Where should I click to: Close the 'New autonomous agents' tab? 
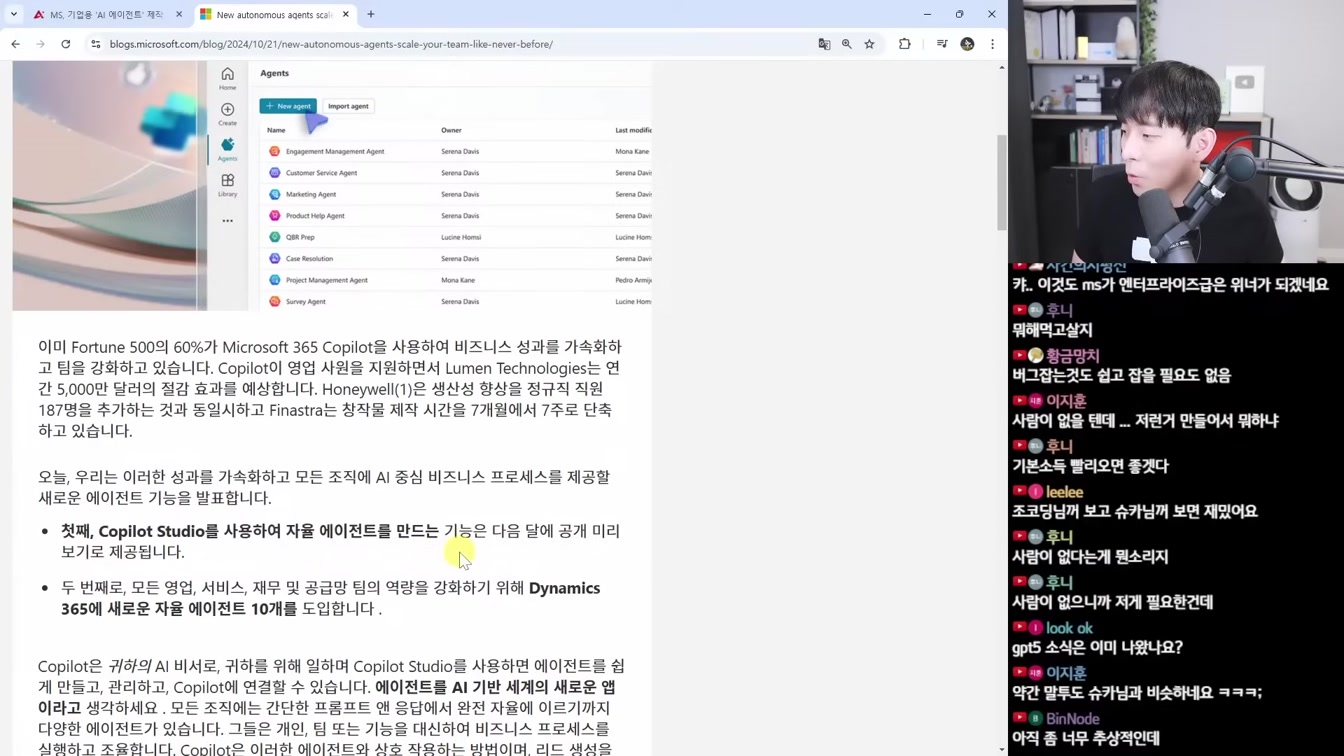[346, 14]
